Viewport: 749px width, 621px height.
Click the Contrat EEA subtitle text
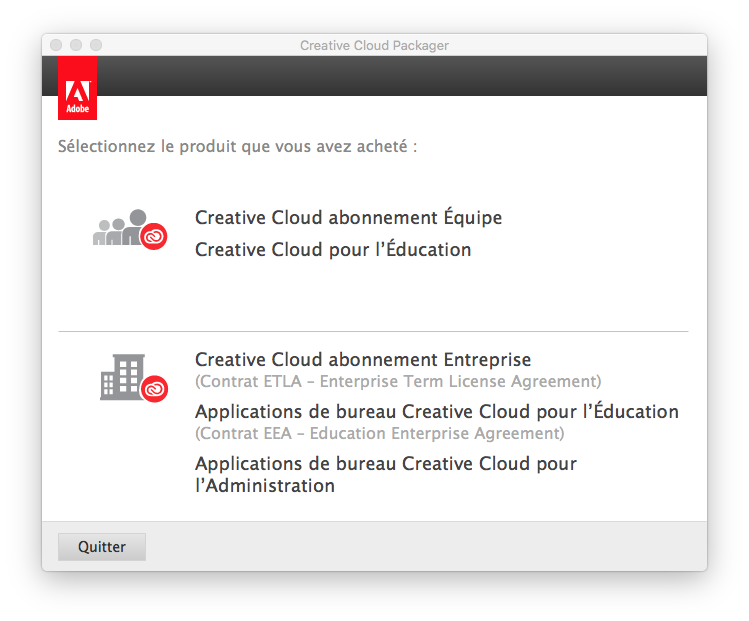[379, 433]
